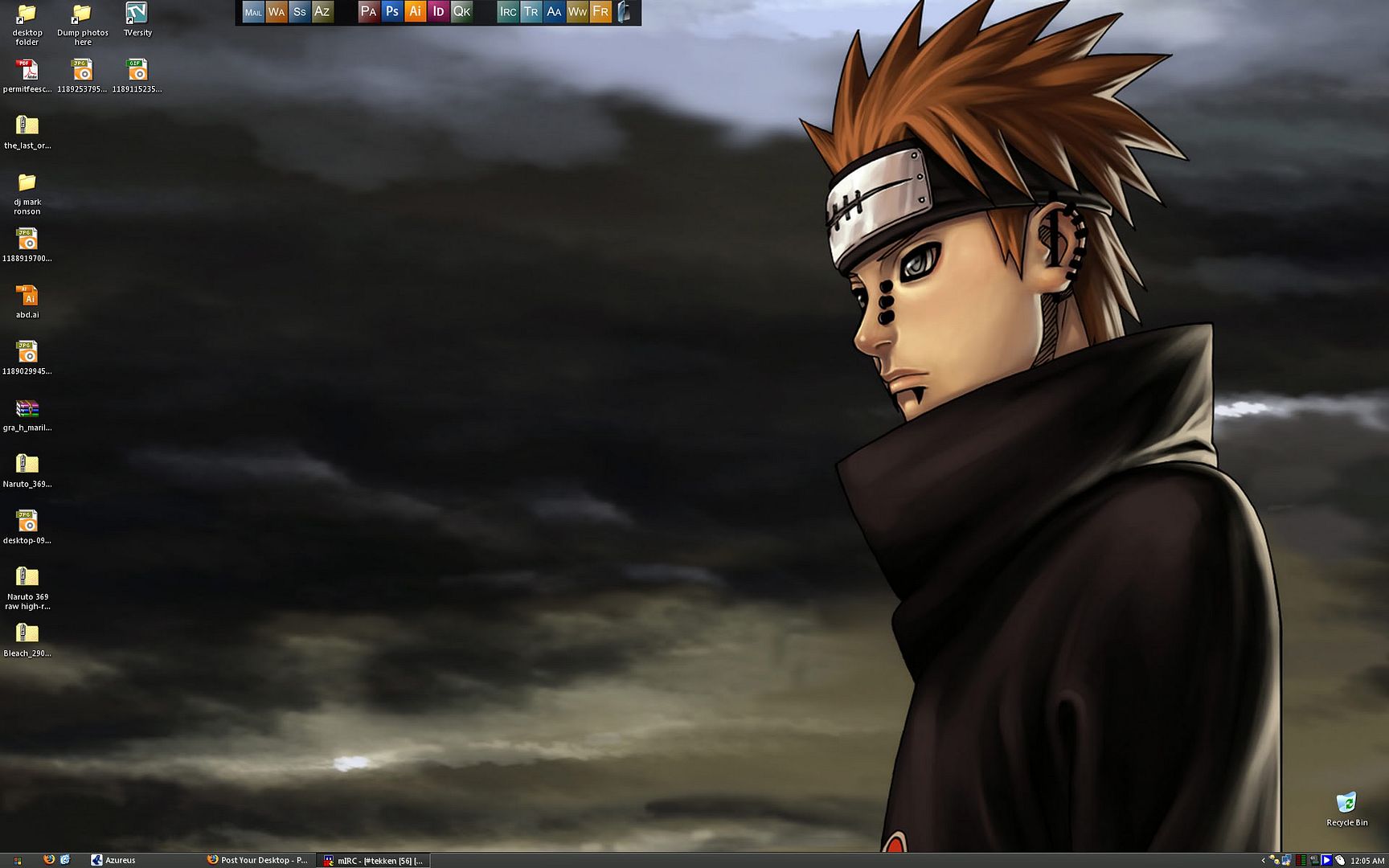Select the 1189029945... JPG file
Viewport: 1389px width, 868px height.
coord(27,358)
